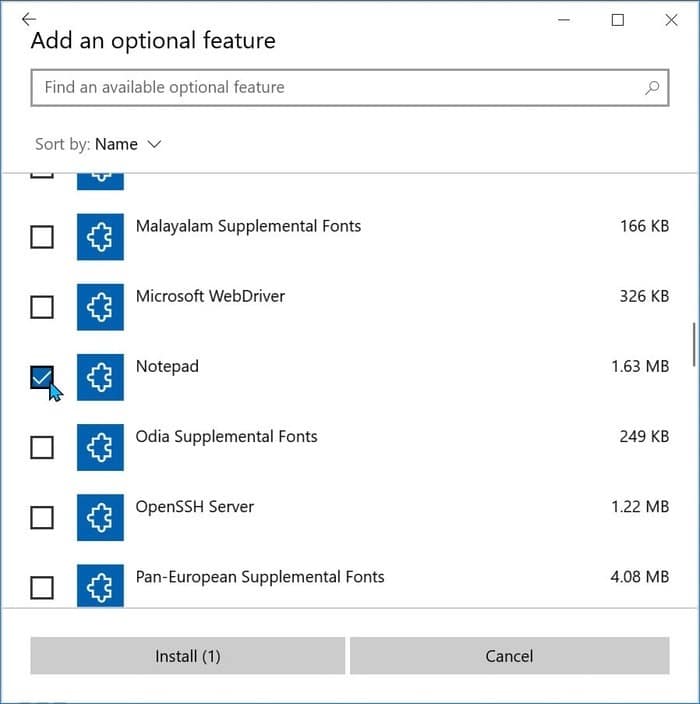Click the 1.22 MB size value
The width and height of the screenshot is (700, 704).
pos(640,507)
